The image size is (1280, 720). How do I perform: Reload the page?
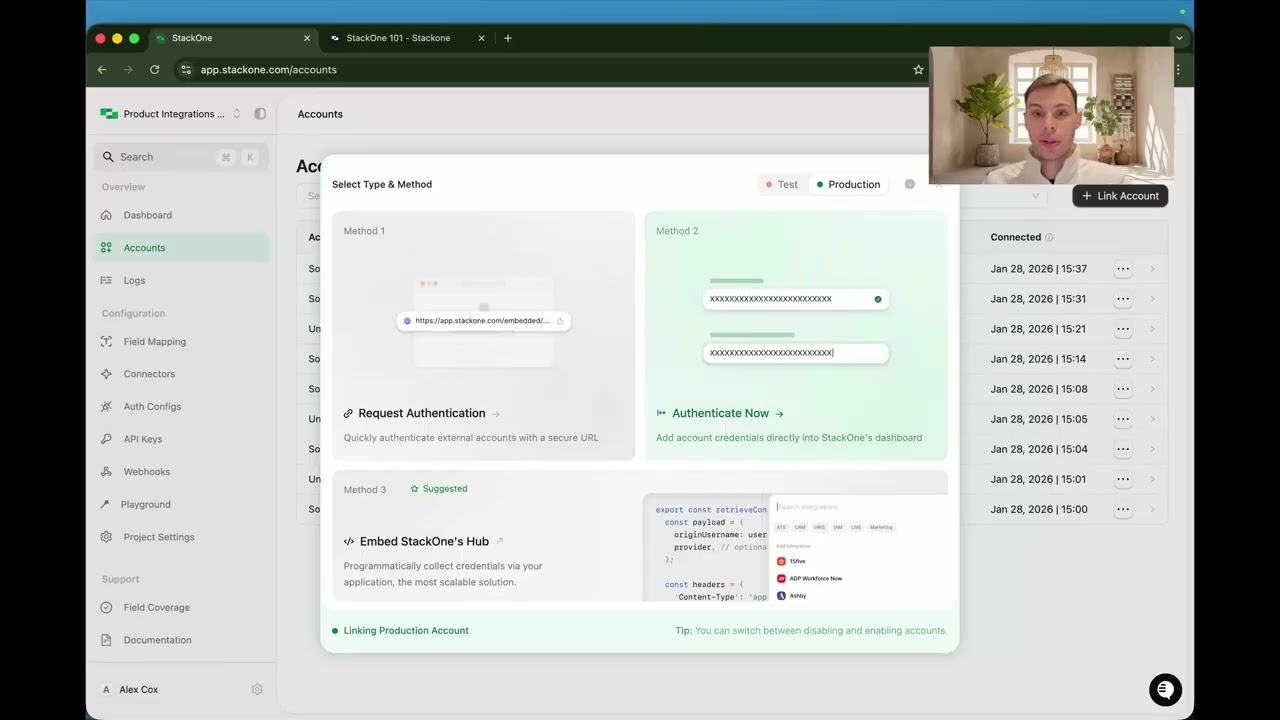[x=154, y=70]
